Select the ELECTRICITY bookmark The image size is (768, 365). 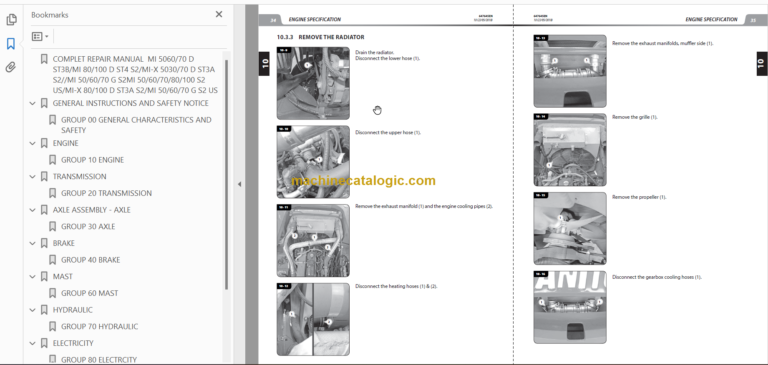tap(73, 343)
